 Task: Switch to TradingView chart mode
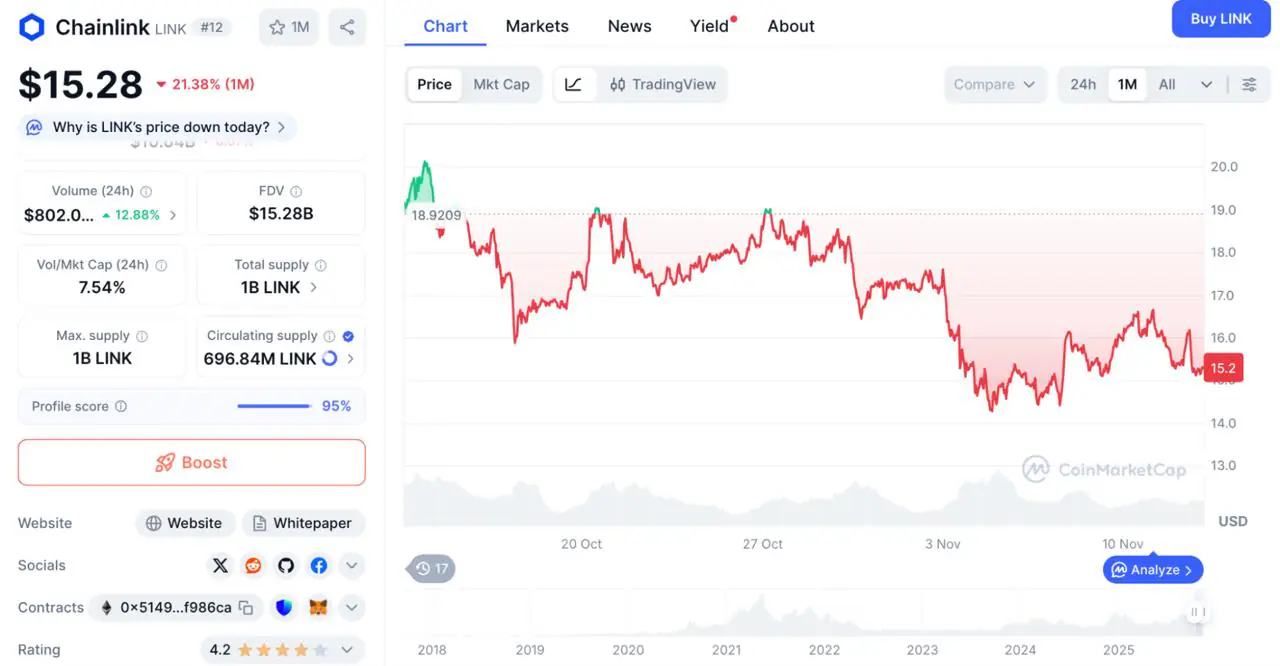tap(663, 85)
